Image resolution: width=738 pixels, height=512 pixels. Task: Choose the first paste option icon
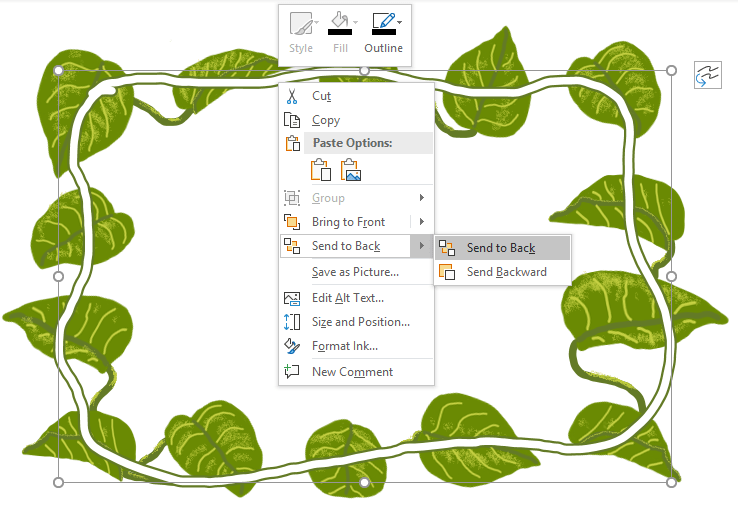pos(321,169)
